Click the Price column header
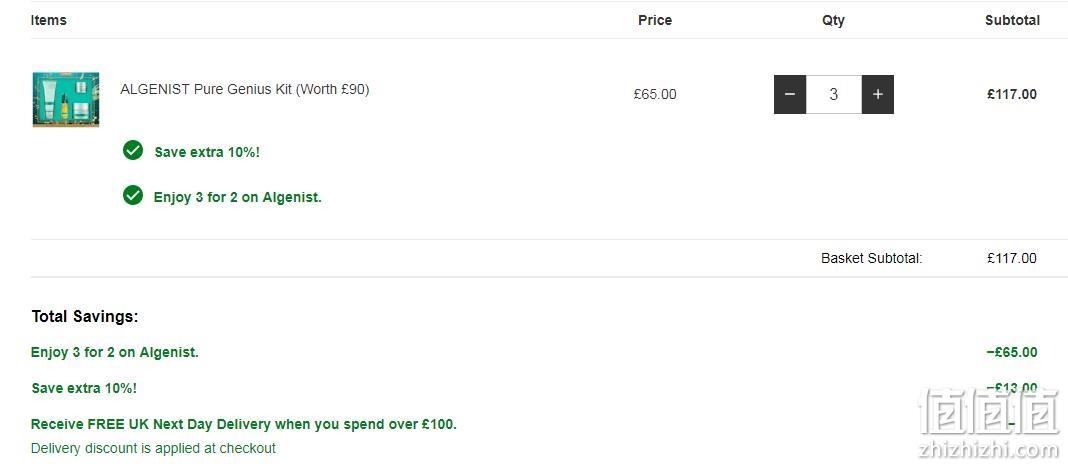 point(655,20)
